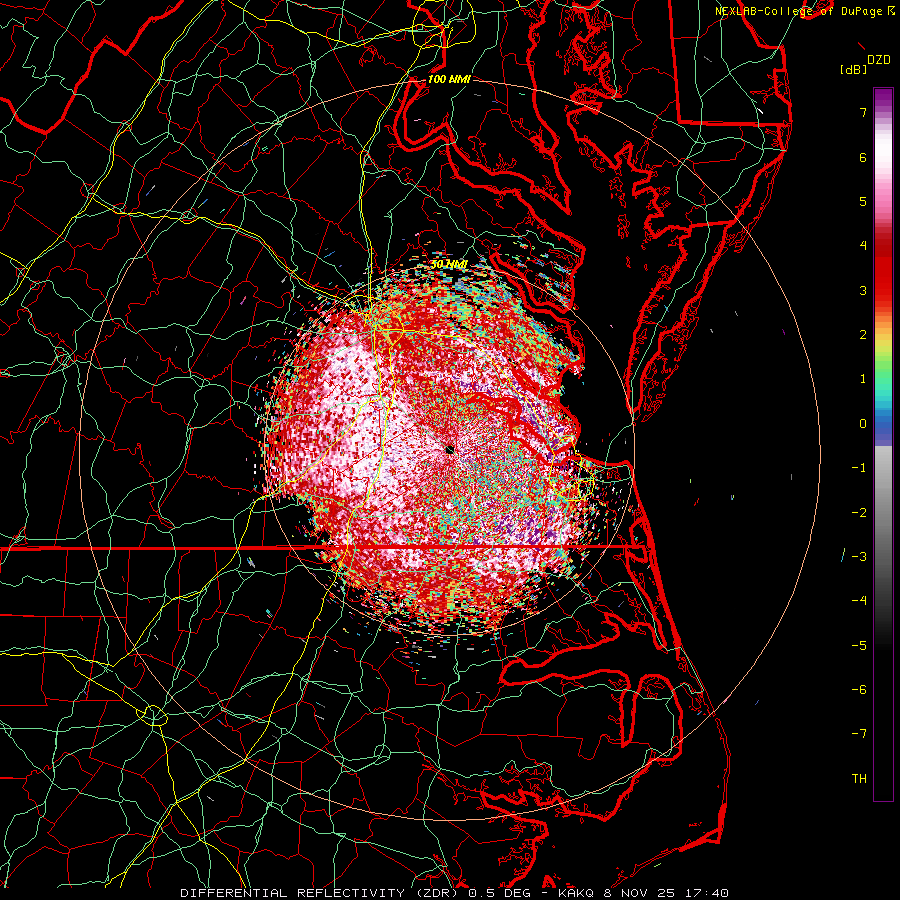The height and width of the screenshot is (900, 900).
Task: Click the -6 dB mark on color scale
Action: click(x=859, y=689)
